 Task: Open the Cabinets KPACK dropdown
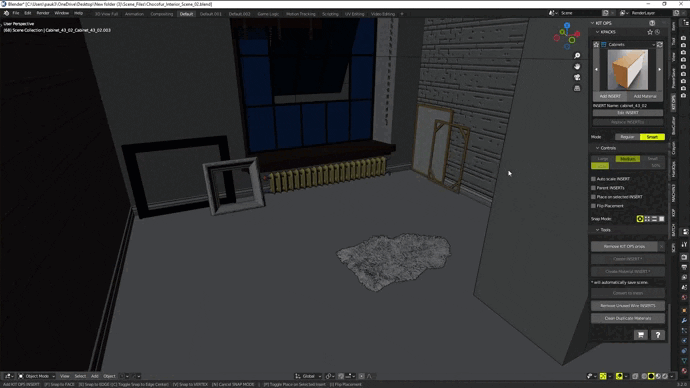pos(628,44)
